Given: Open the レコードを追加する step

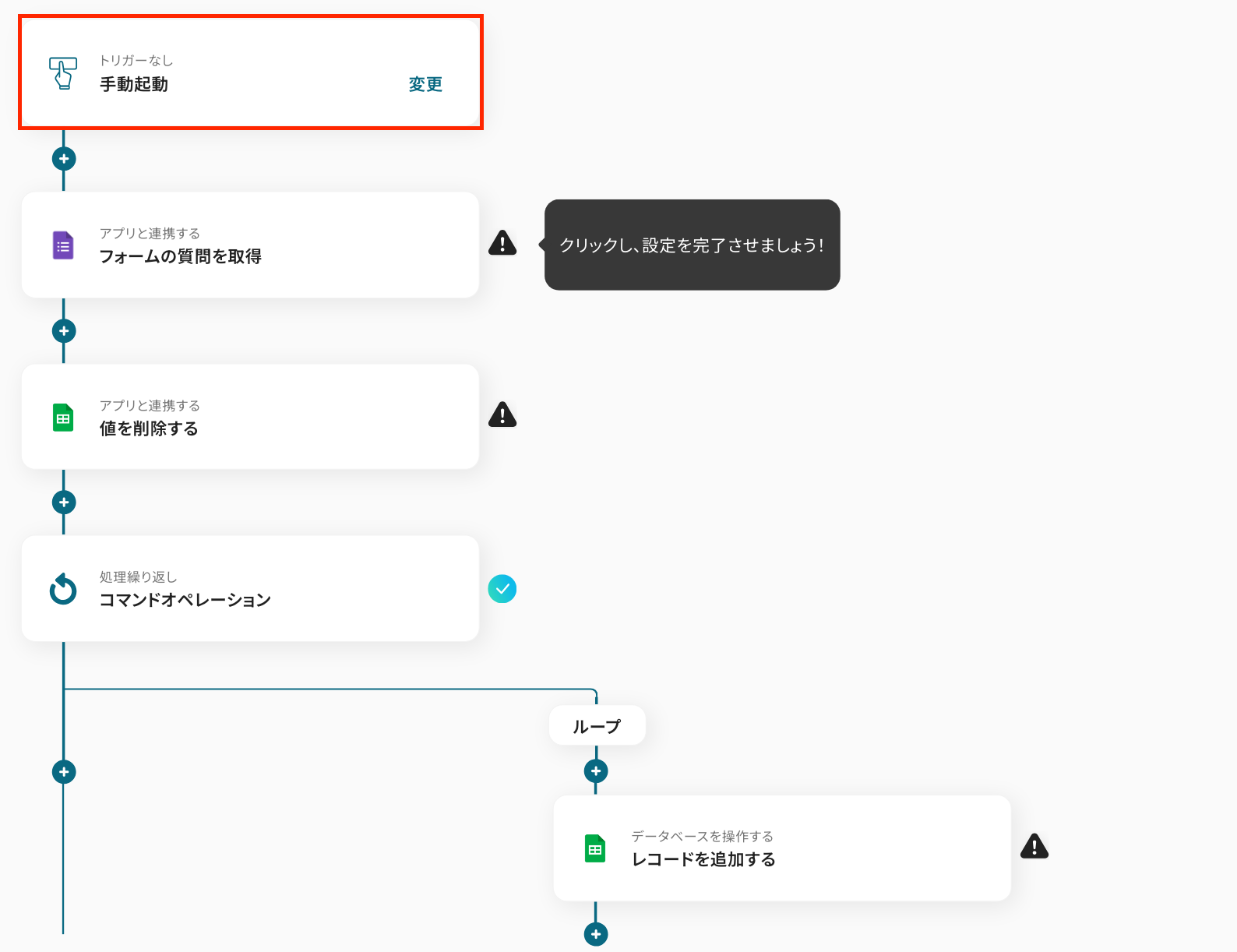Looking at the screenshot, I should pos(782,848).
